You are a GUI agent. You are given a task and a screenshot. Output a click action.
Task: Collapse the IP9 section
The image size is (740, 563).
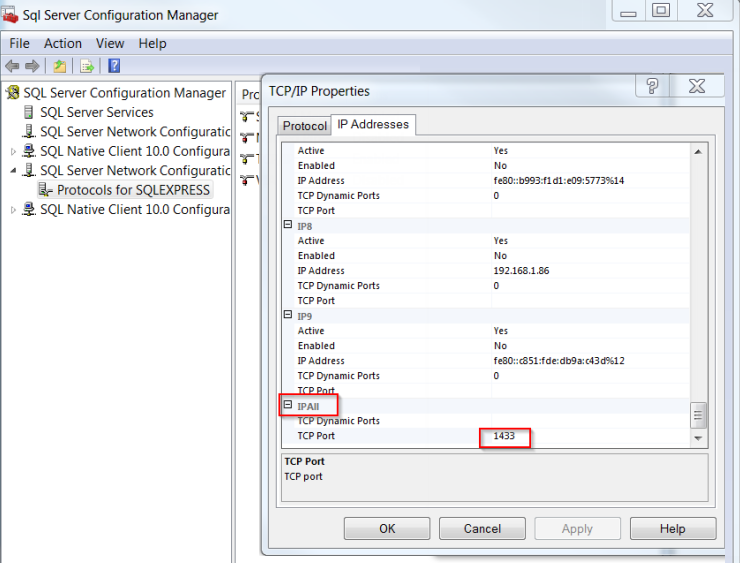click(288, 316)
